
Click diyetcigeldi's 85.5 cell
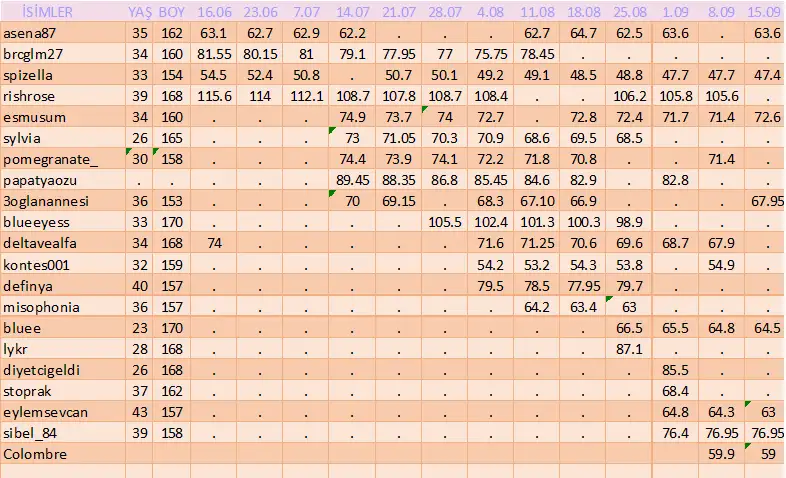click(x=676, y=369)
